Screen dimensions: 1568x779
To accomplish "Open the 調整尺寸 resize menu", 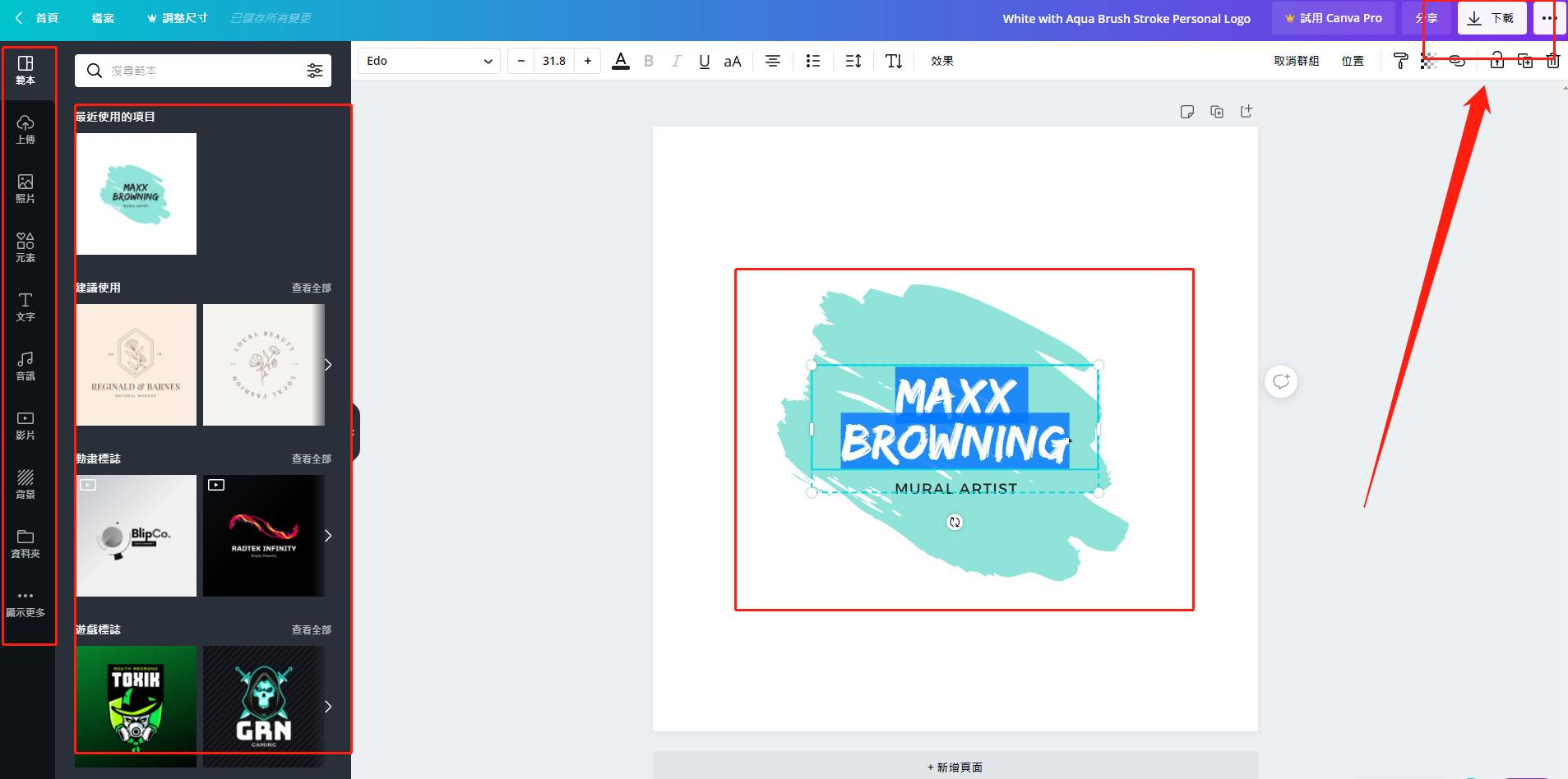I will pyautogui.click(x=177, y=18).
